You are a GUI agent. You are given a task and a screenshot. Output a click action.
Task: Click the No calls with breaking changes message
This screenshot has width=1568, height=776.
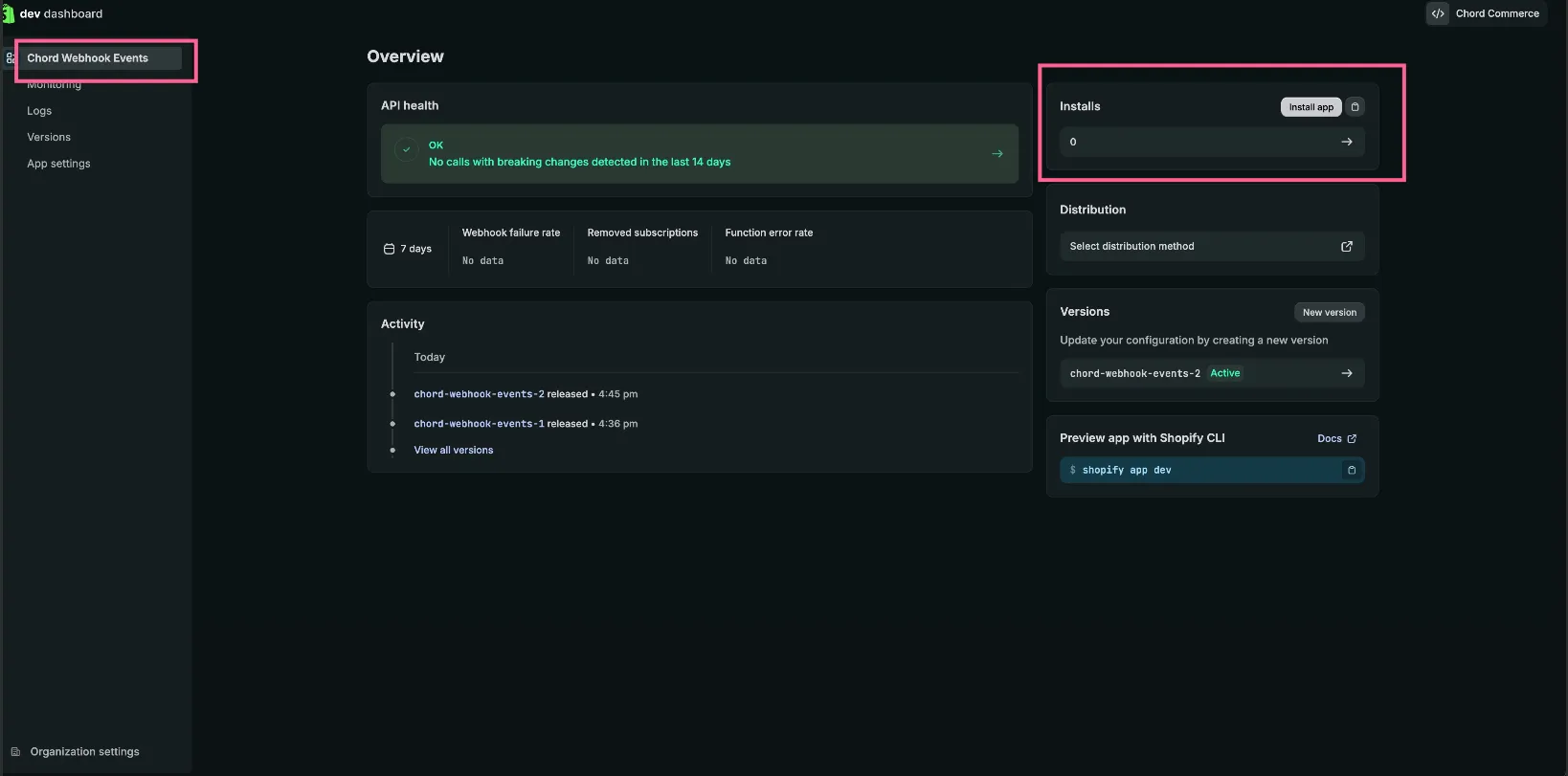point(579,162)
